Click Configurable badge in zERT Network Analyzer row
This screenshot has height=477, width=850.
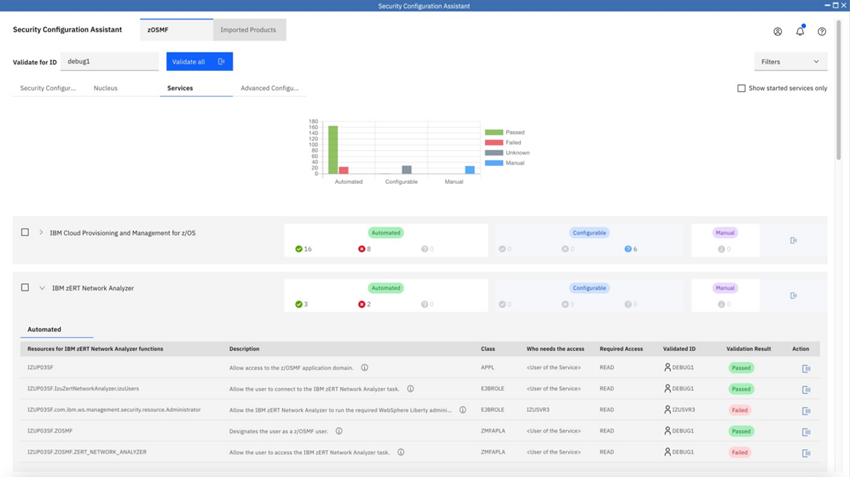(589, 288)
